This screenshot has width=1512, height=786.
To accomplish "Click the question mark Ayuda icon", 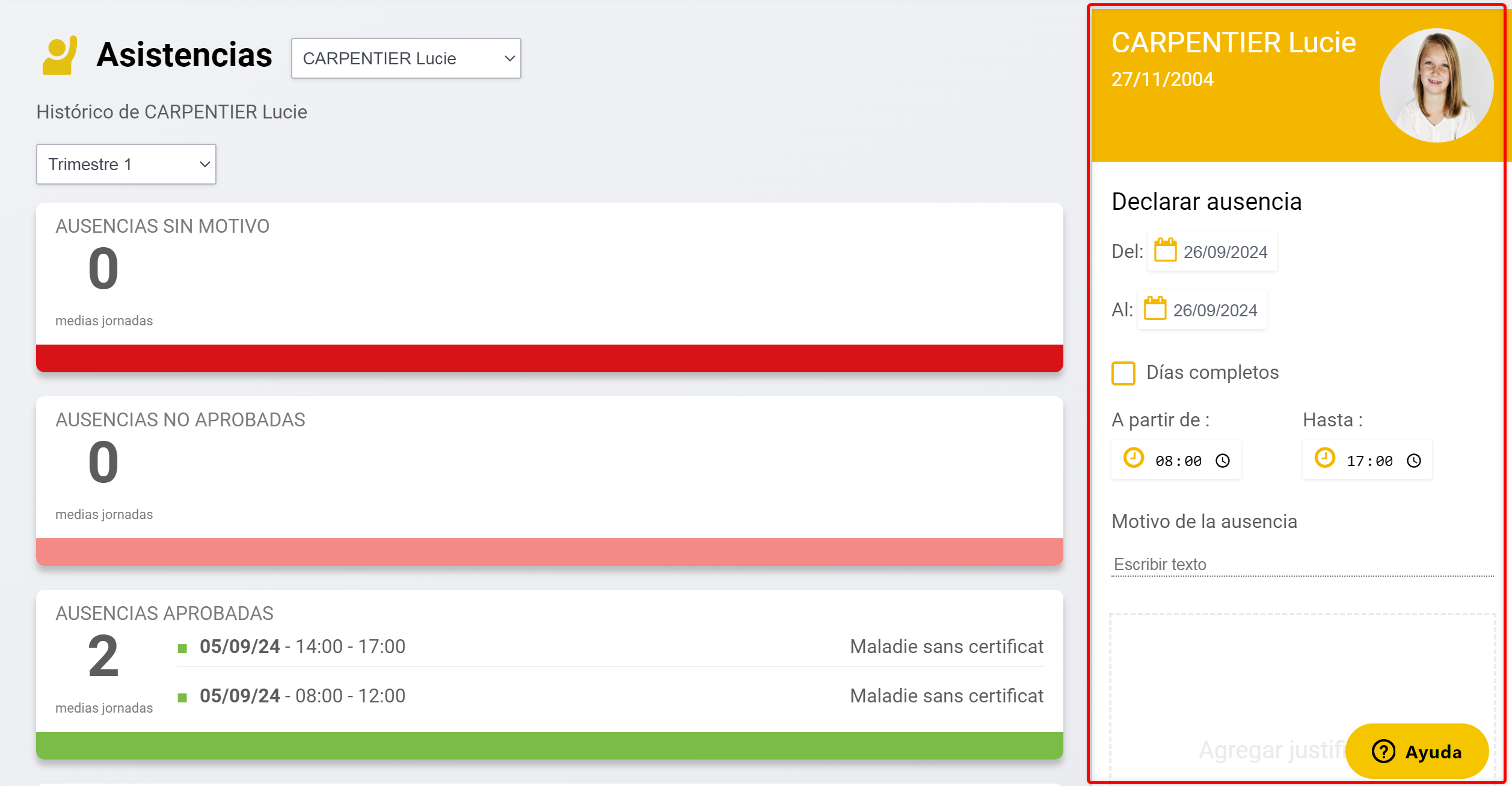I will (1383, 752).
